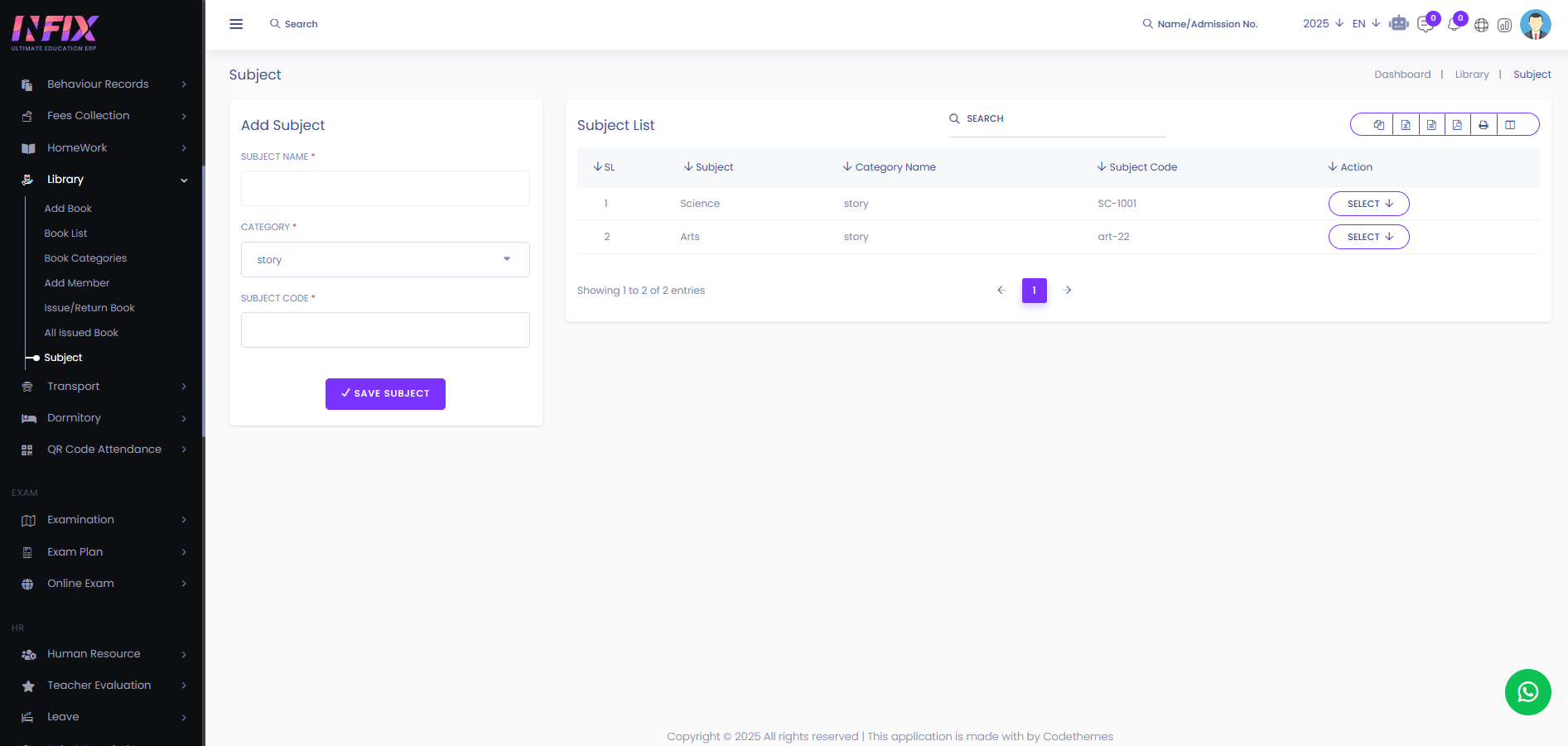This screenshot has width=1568, height=746.
Task: Click the Subject Name input field
Action: [x=385, y=189]
